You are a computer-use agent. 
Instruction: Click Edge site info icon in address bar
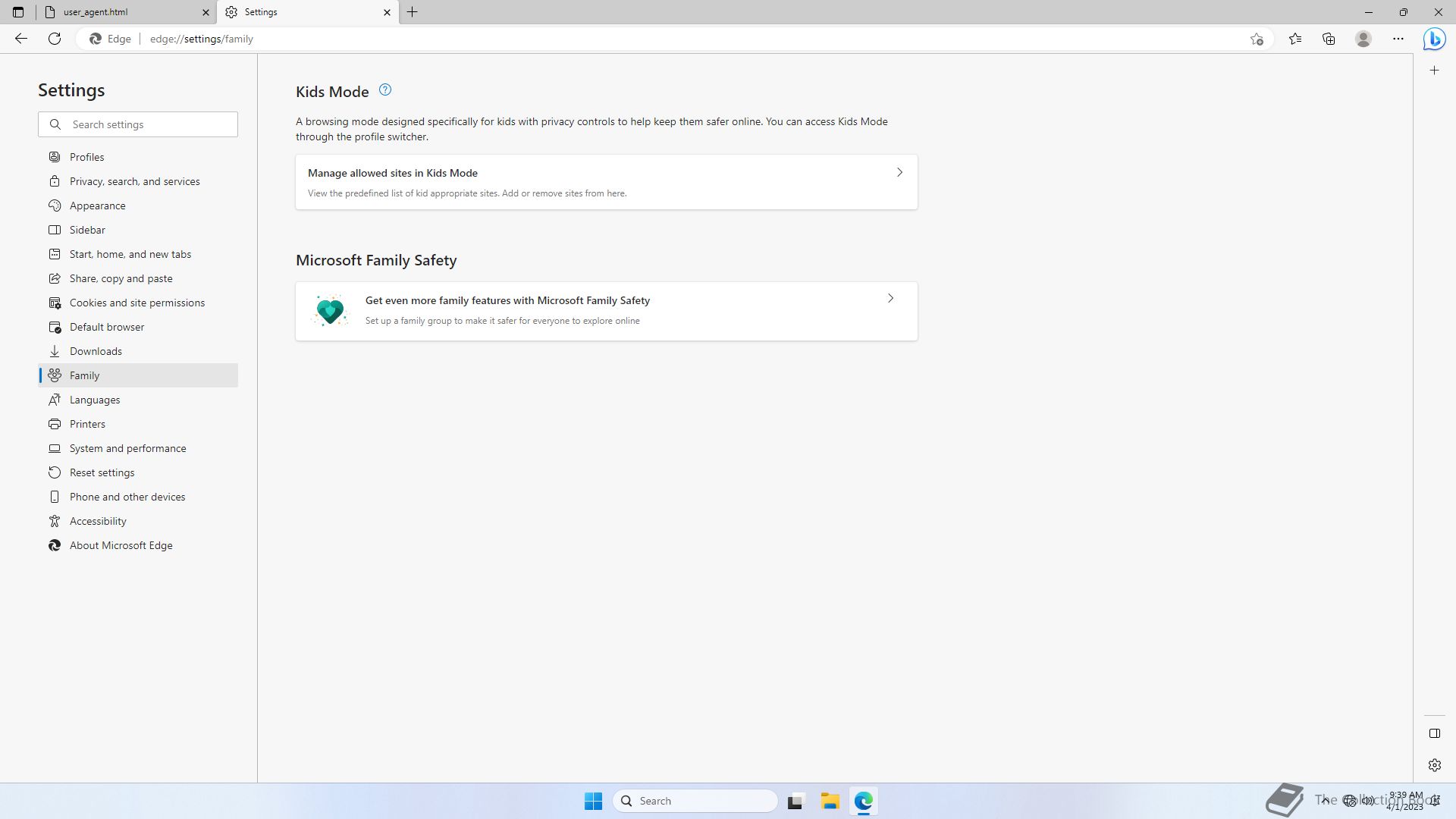click(111, 39)
